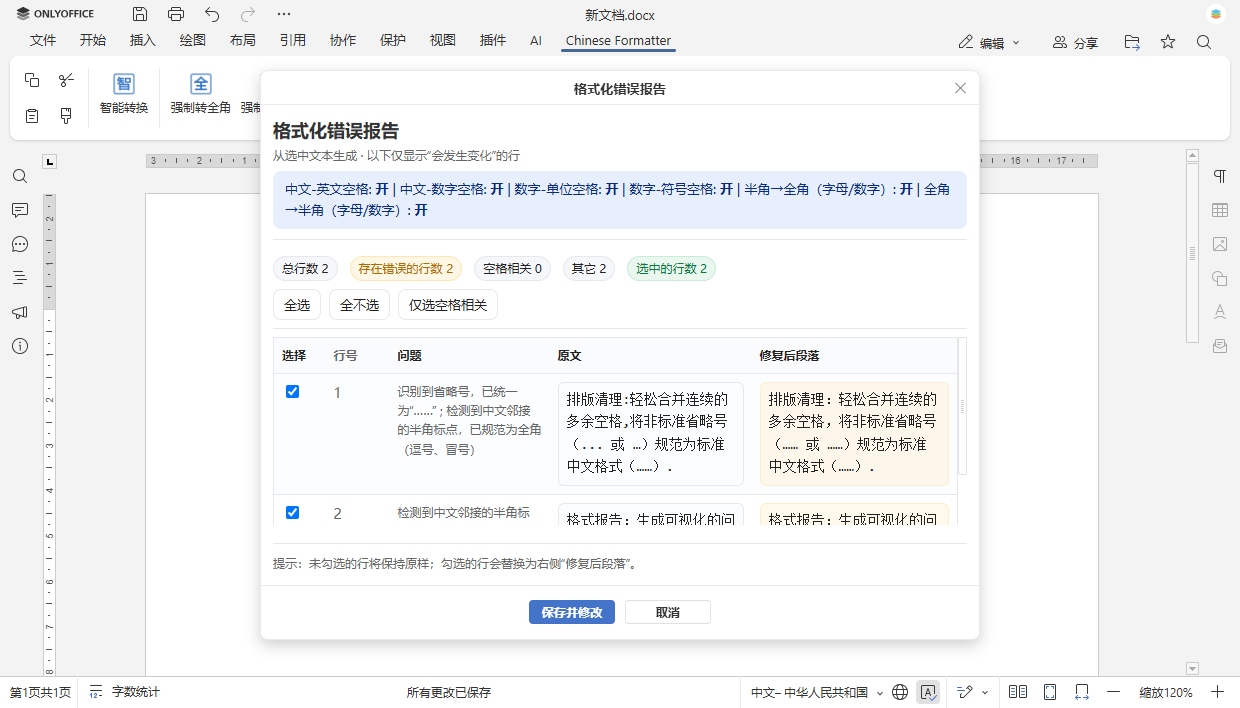This screenshot has width=1240, height=708.
Task: Click the 字数统计 word count
Action: pos(125,692)
